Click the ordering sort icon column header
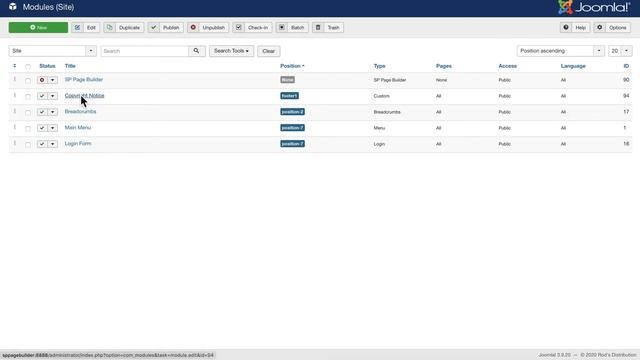The height and width of the screenshot is (360, 640). 15,66
